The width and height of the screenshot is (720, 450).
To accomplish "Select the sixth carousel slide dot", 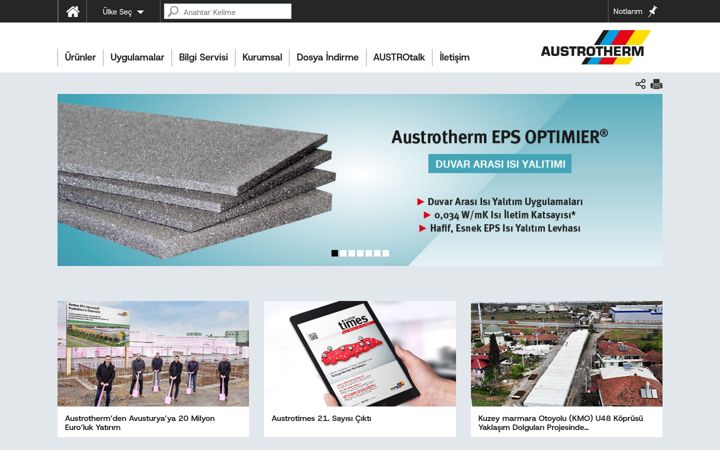I will pos(377,253).
